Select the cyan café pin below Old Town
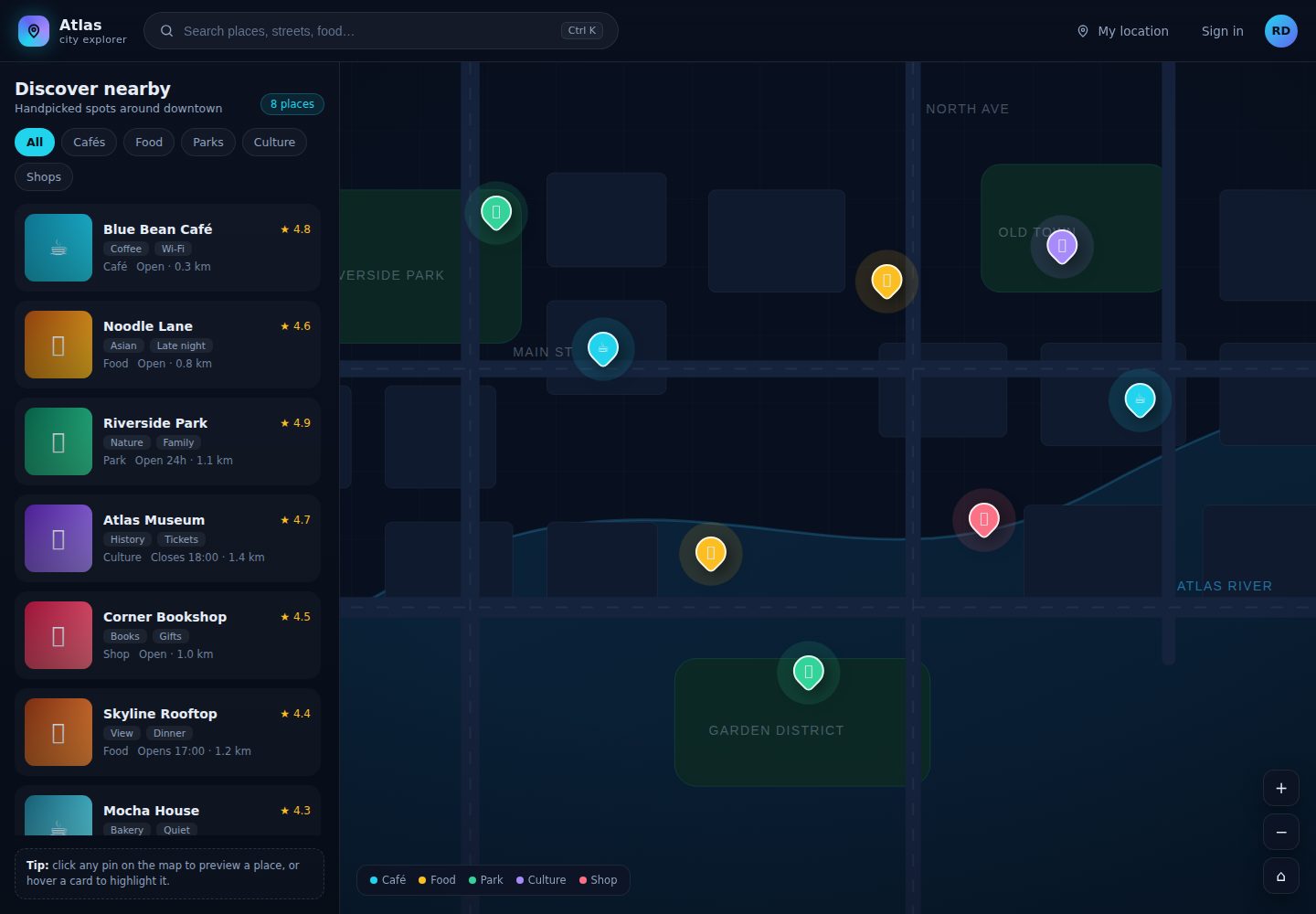Viewport: 1316px width, 914px height. tap(1141, 399)
